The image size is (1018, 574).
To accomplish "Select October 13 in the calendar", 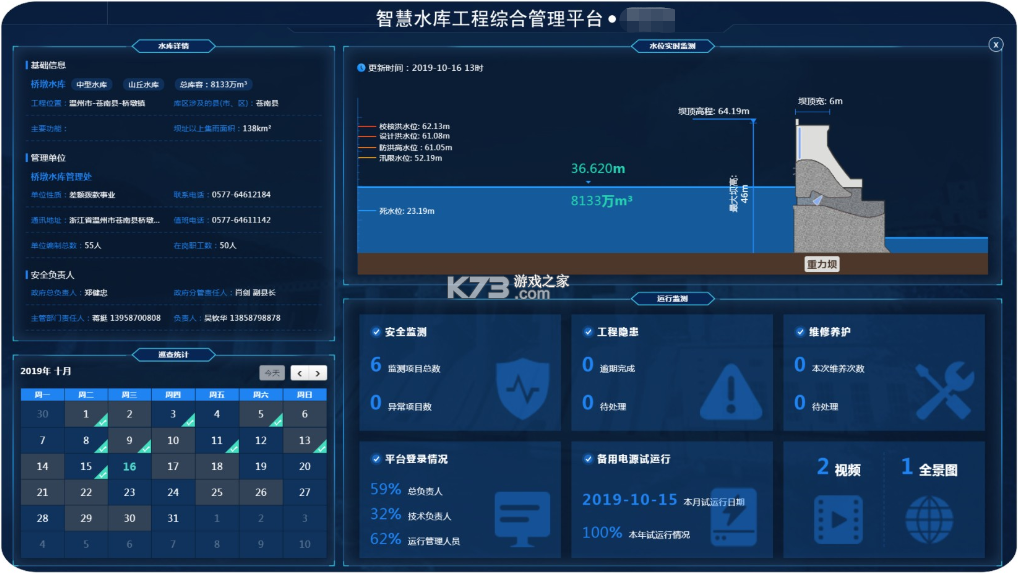I will [304, 440].
